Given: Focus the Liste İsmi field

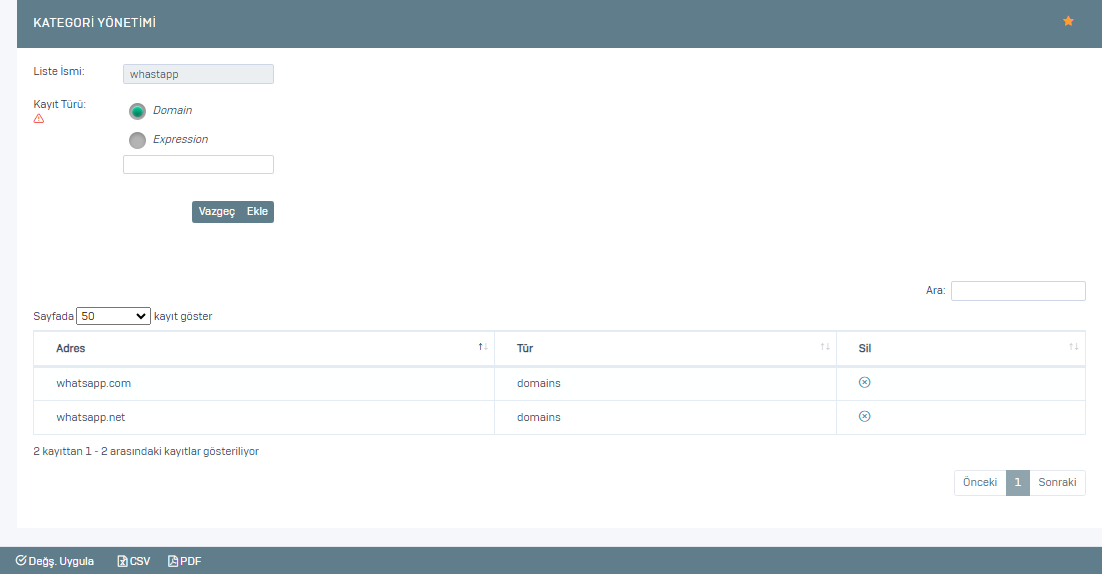Looking at the screenshot, I should click(198, 74).
